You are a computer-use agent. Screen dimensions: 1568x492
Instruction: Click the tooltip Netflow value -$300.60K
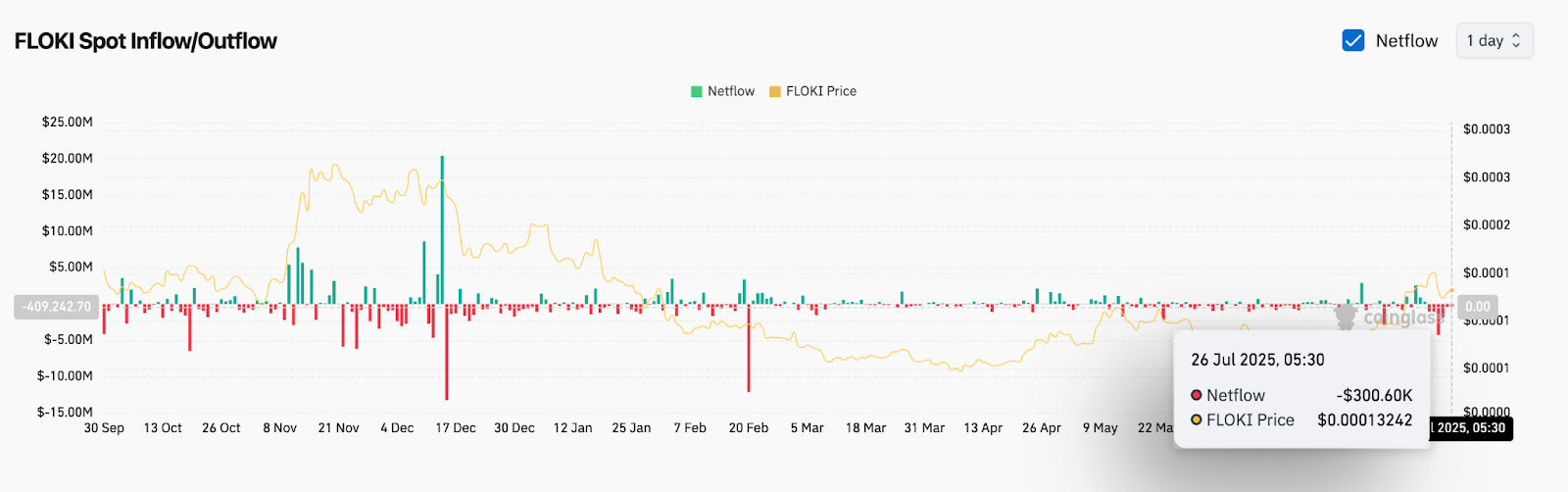coord(1374,395)
